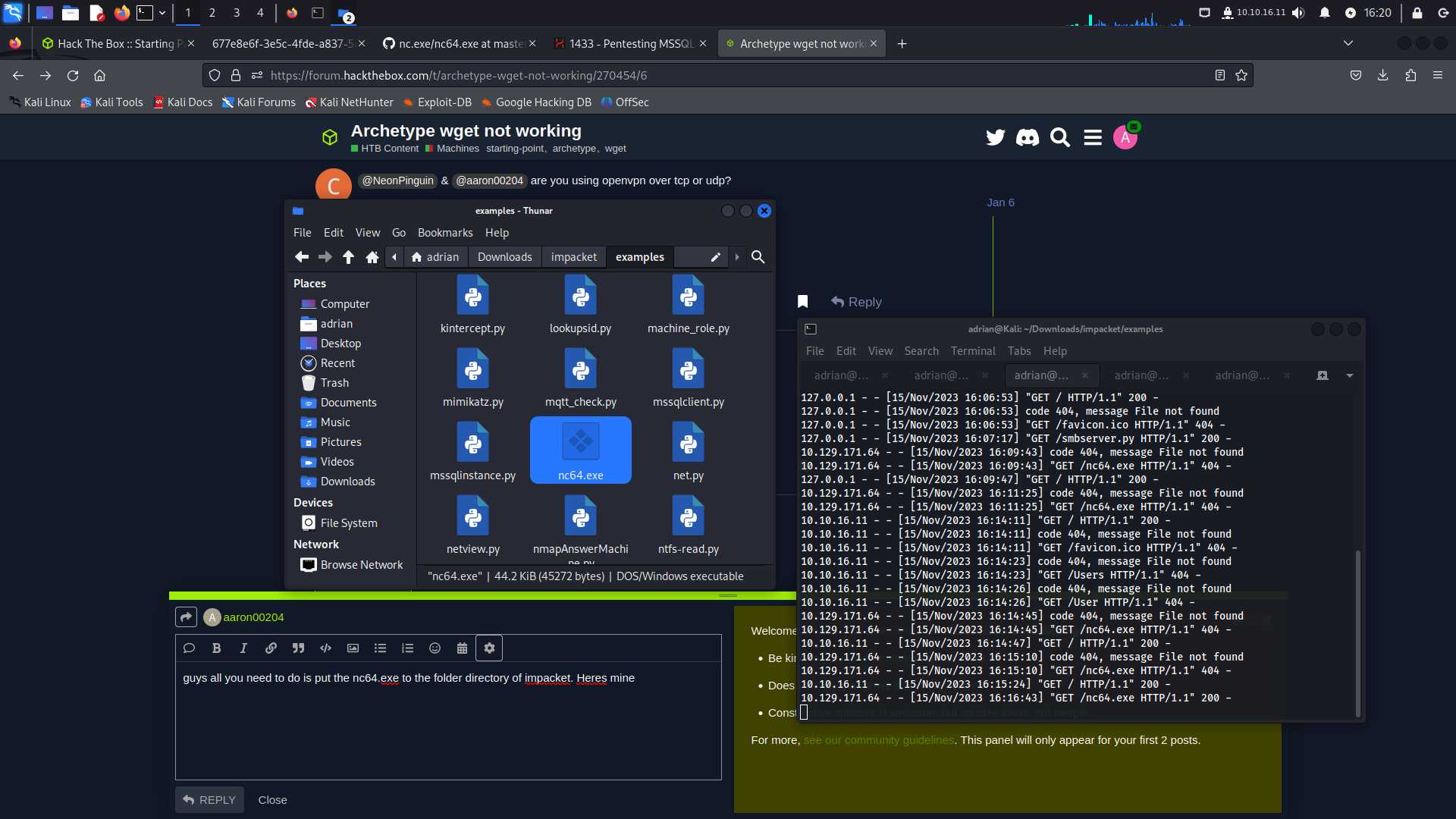The width and height of the screenshot is (1456, 819).
Task: Open the forum search icon
Action: [x=1059, y=137]
